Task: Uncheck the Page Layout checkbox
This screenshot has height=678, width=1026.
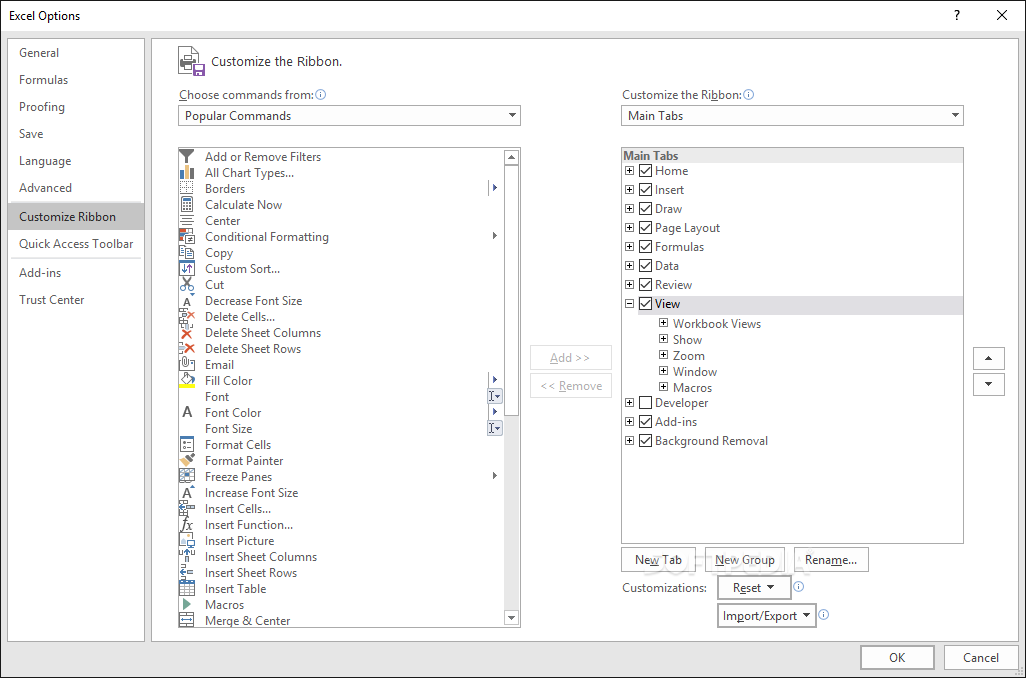Action: click(x=645, y=228)
